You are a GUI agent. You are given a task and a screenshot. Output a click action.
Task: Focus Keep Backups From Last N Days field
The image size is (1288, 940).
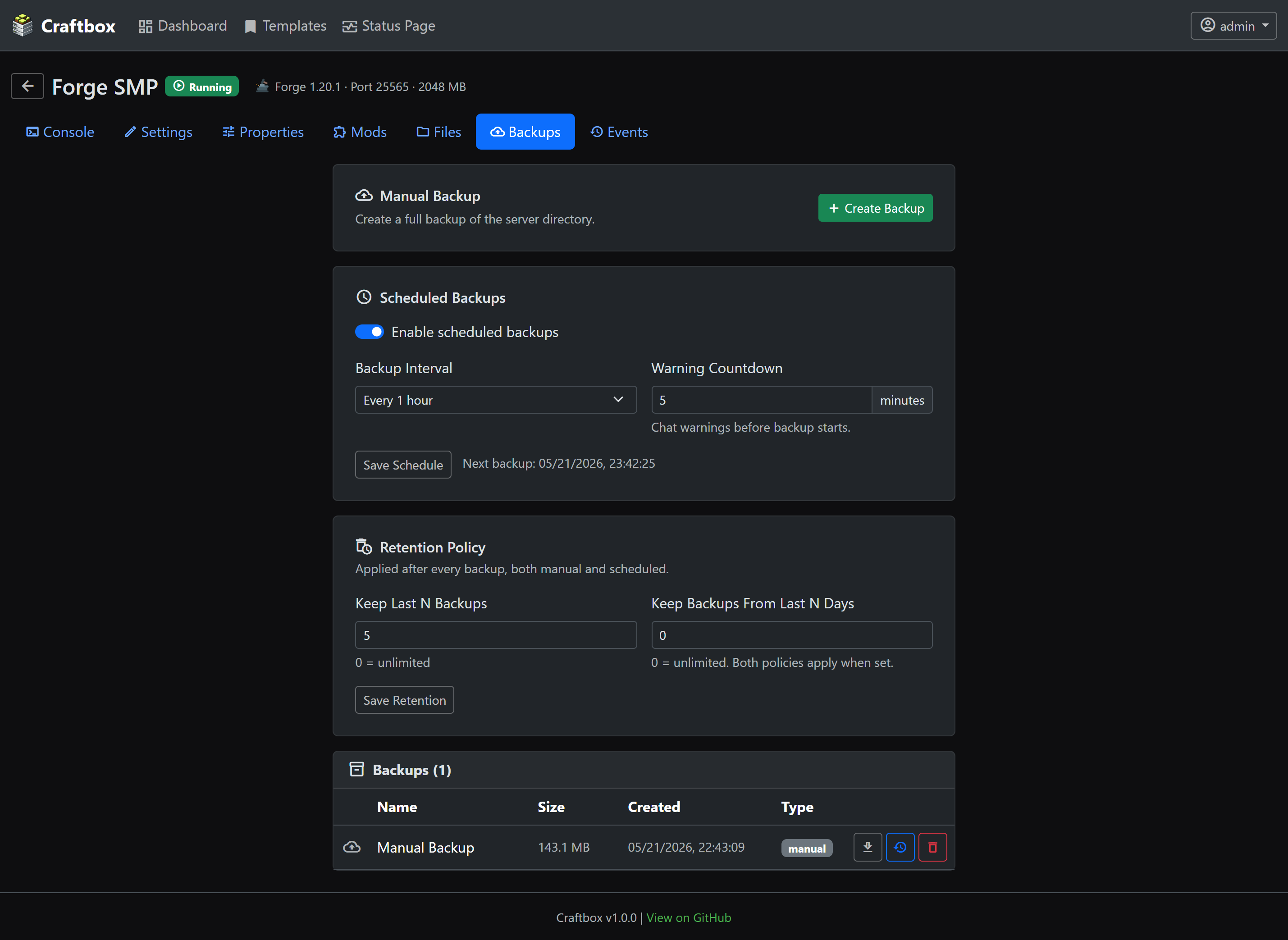click(x=791, y=635)
